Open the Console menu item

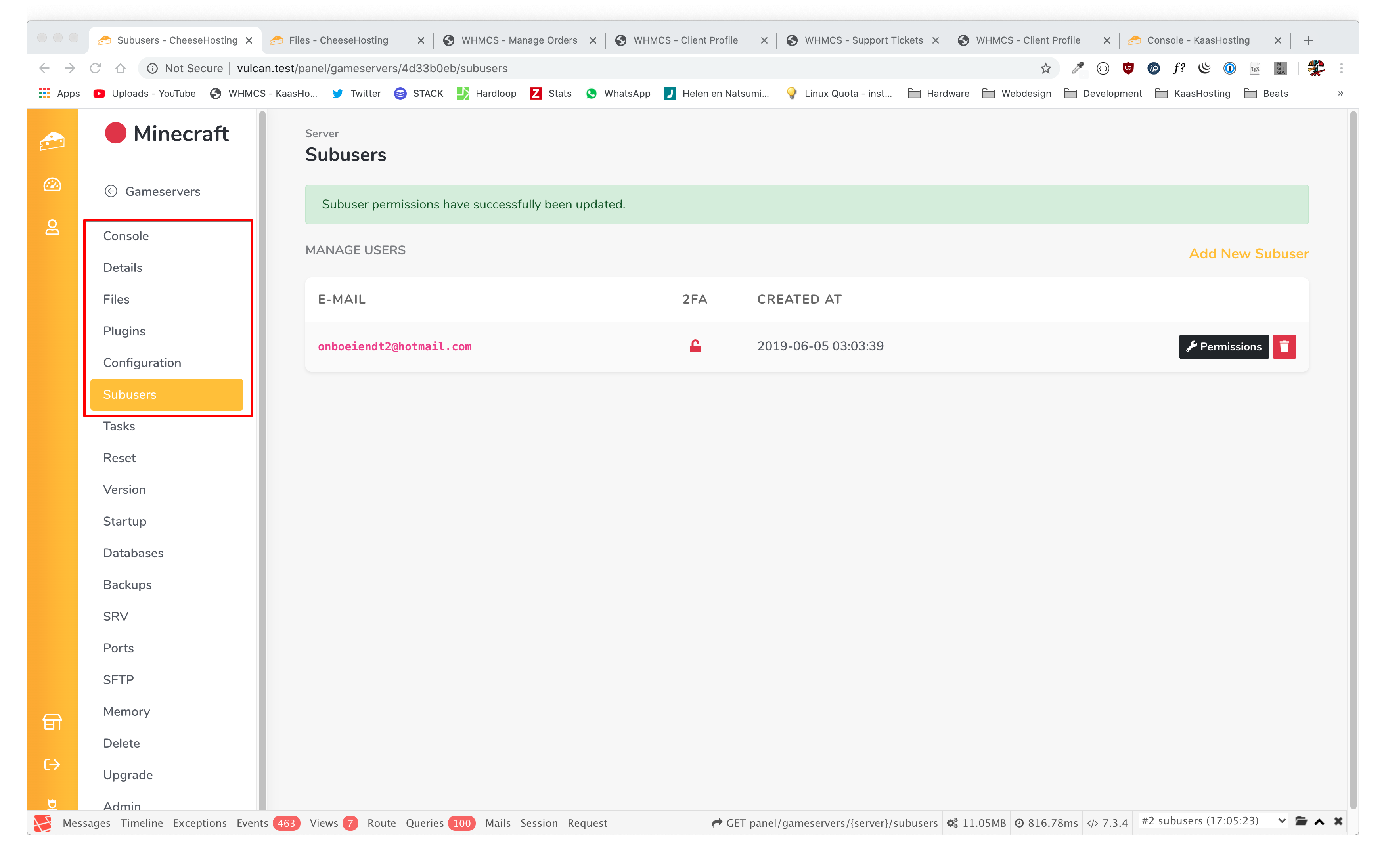pos(126,236)
